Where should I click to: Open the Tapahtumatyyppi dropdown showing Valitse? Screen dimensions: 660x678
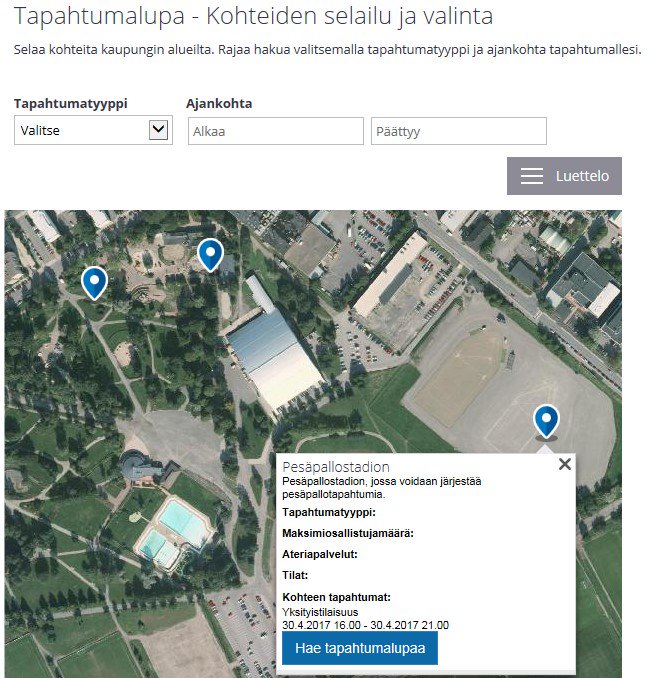93,130
